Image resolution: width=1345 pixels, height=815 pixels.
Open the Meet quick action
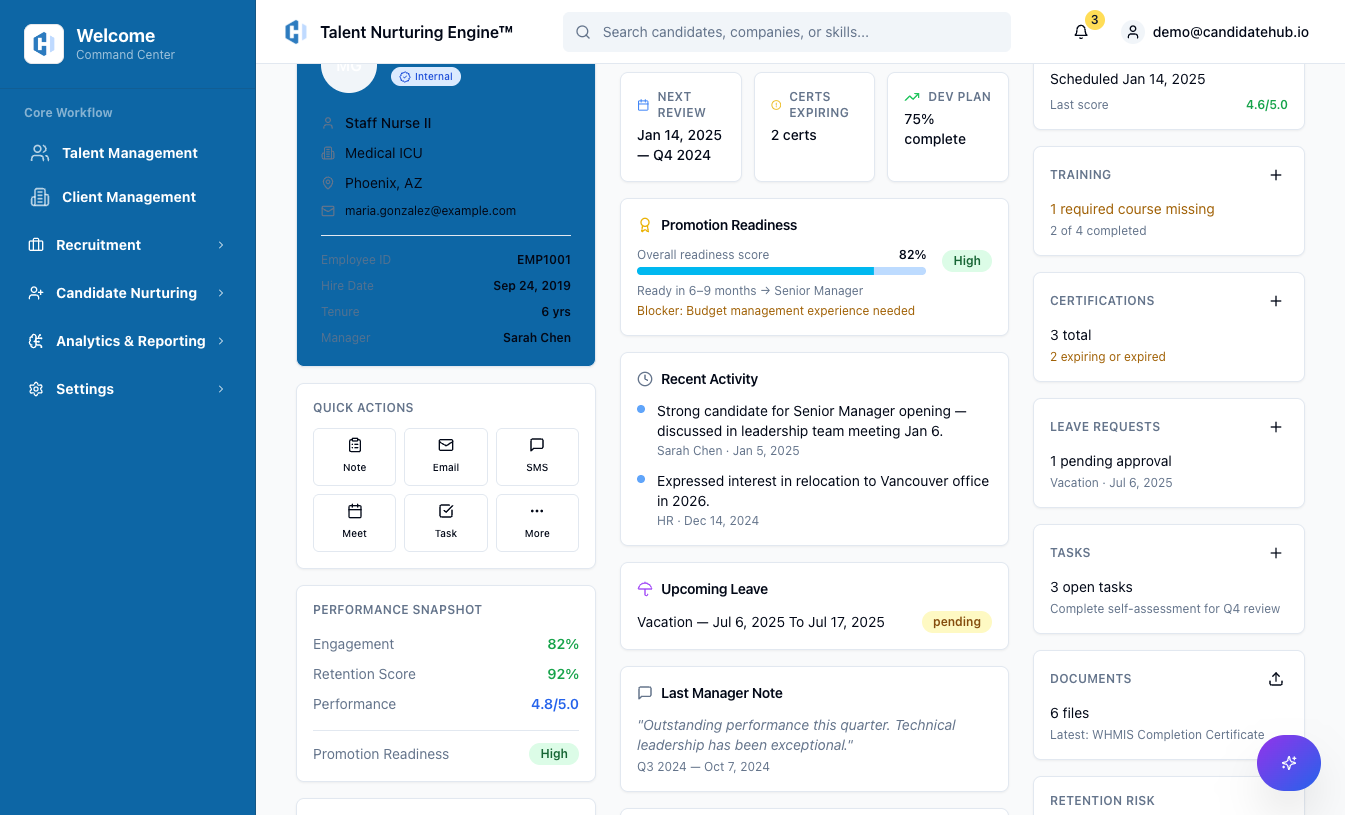pyautogui.click(x=354, y=522)
